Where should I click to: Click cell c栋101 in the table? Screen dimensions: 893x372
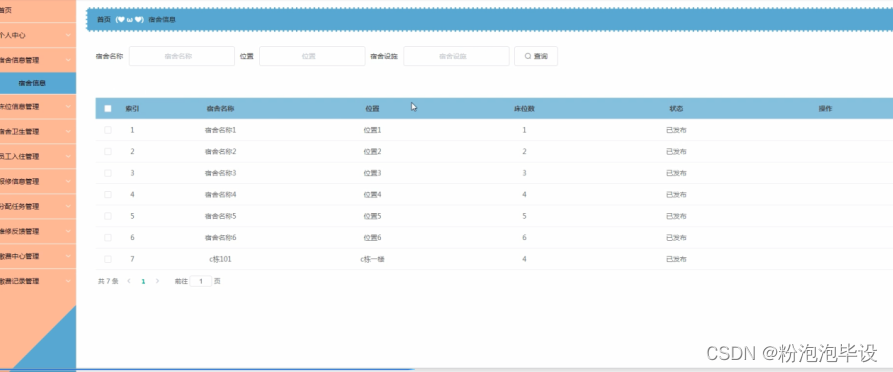coord(220,259)
